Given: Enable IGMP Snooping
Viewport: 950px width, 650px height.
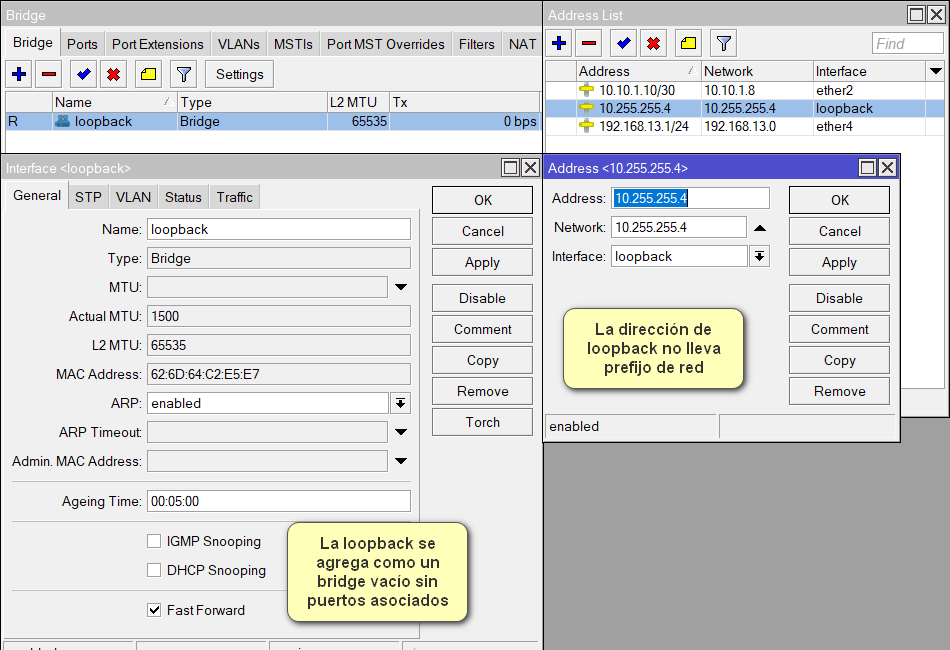Looking at the screenshot, I should tap(154, 541).
